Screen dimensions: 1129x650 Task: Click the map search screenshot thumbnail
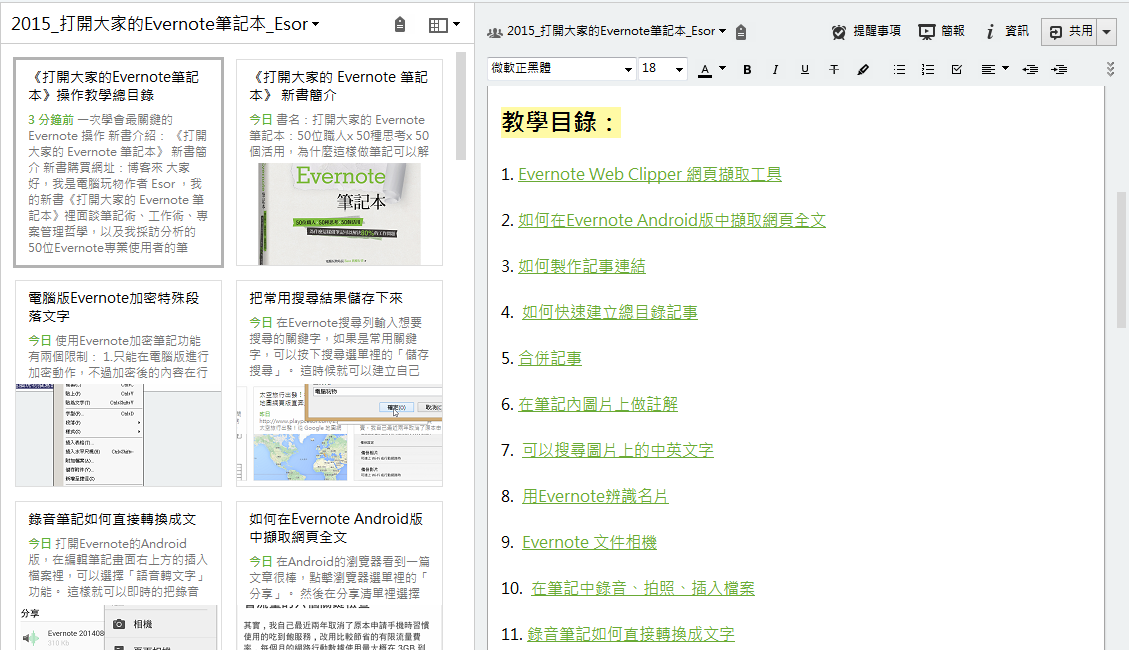click(339, 435)
